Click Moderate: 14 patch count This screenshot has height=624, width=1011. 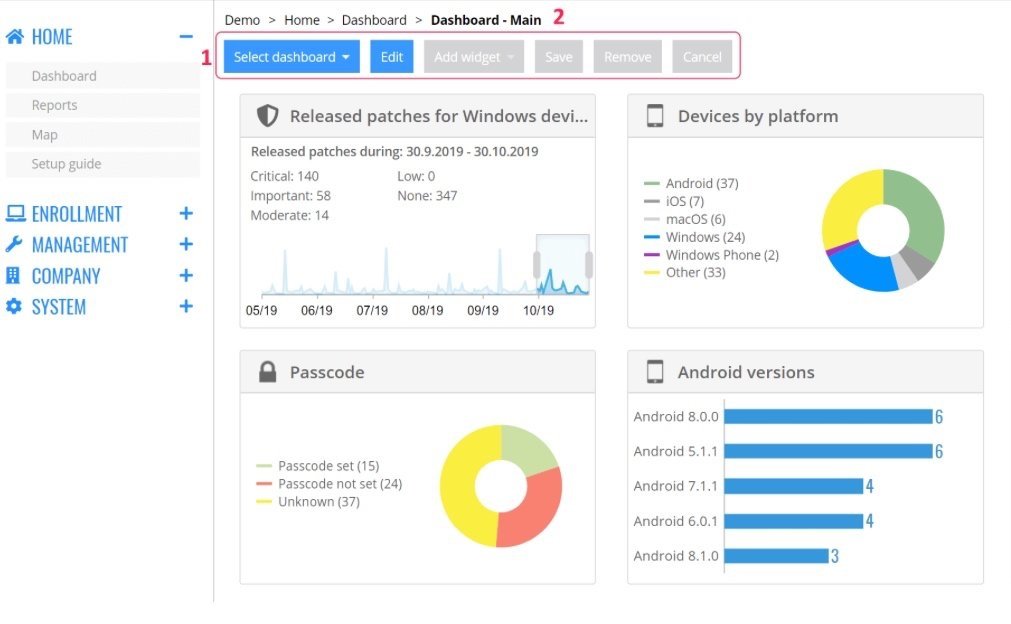tap(290, 215)
